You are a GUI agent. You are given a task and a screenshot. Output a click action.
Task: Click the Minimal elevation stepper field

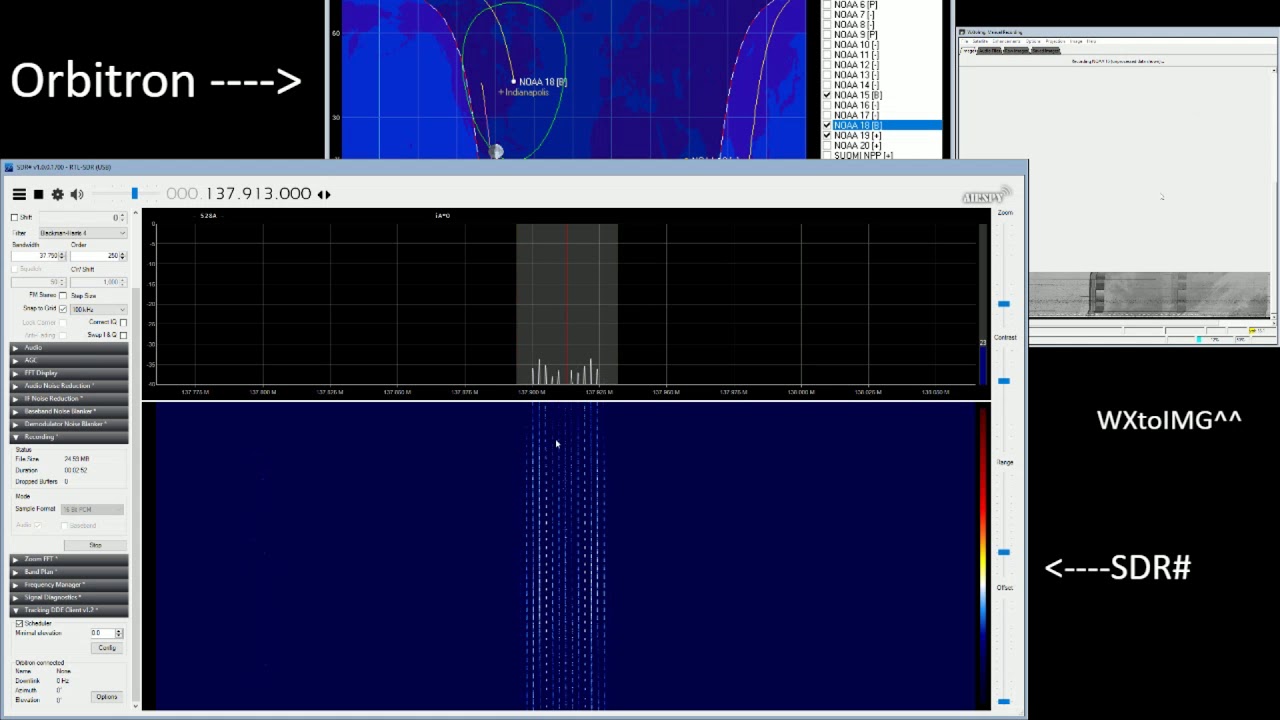[x=106, y=633]
